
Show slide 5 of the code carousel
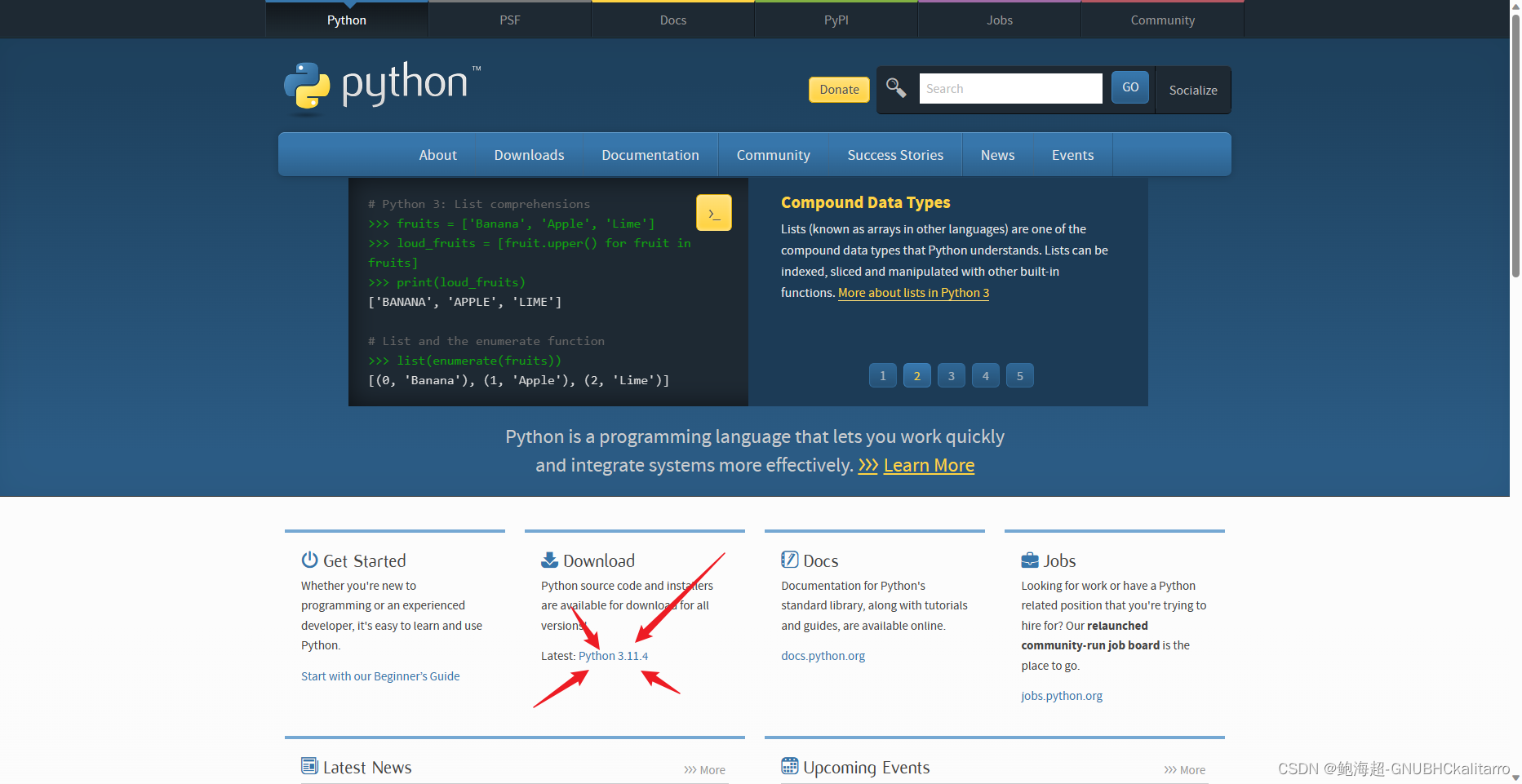point(1020,376)
